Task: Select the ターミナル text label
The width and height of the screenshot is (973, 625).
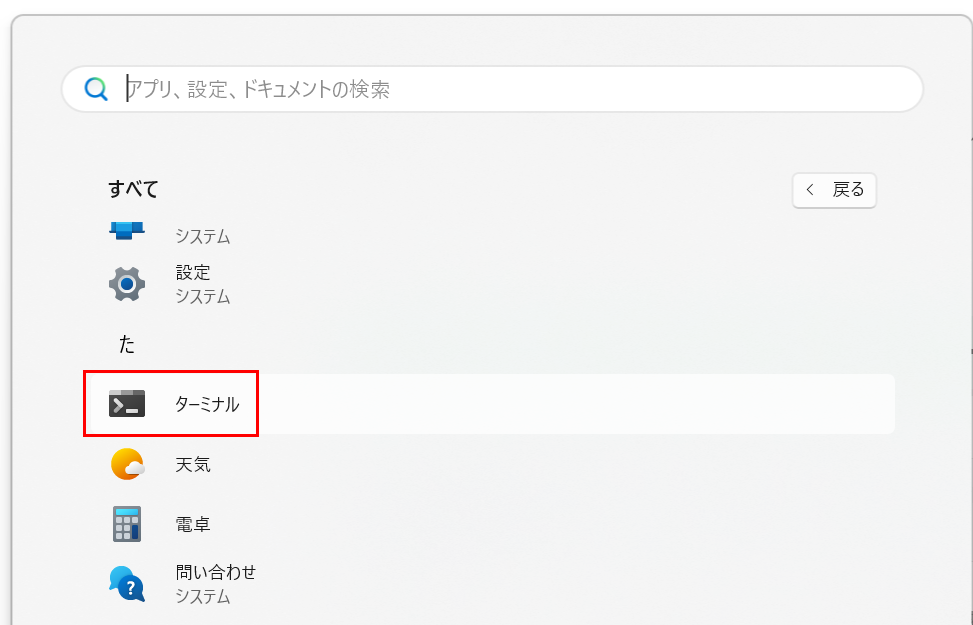Action: coord(207,404)
